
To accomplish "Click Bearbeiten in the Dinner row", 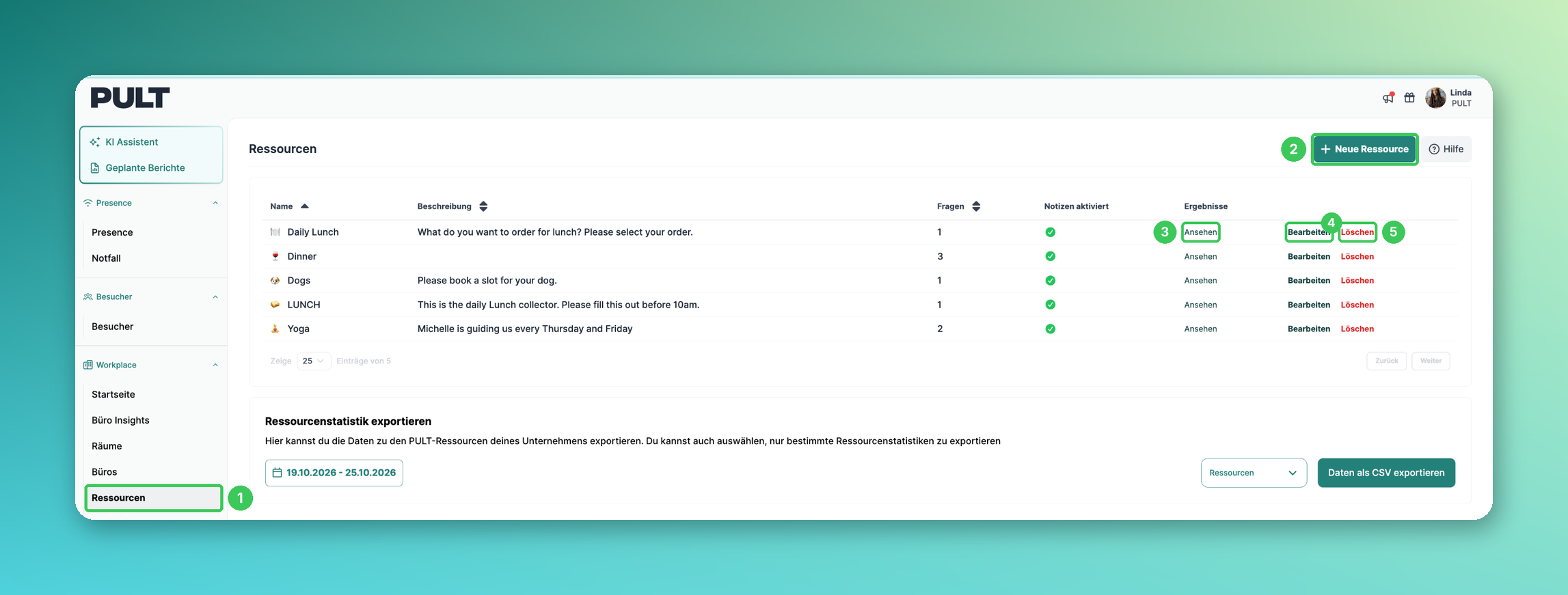I will pyautogui.click(x=1309, y=257).
